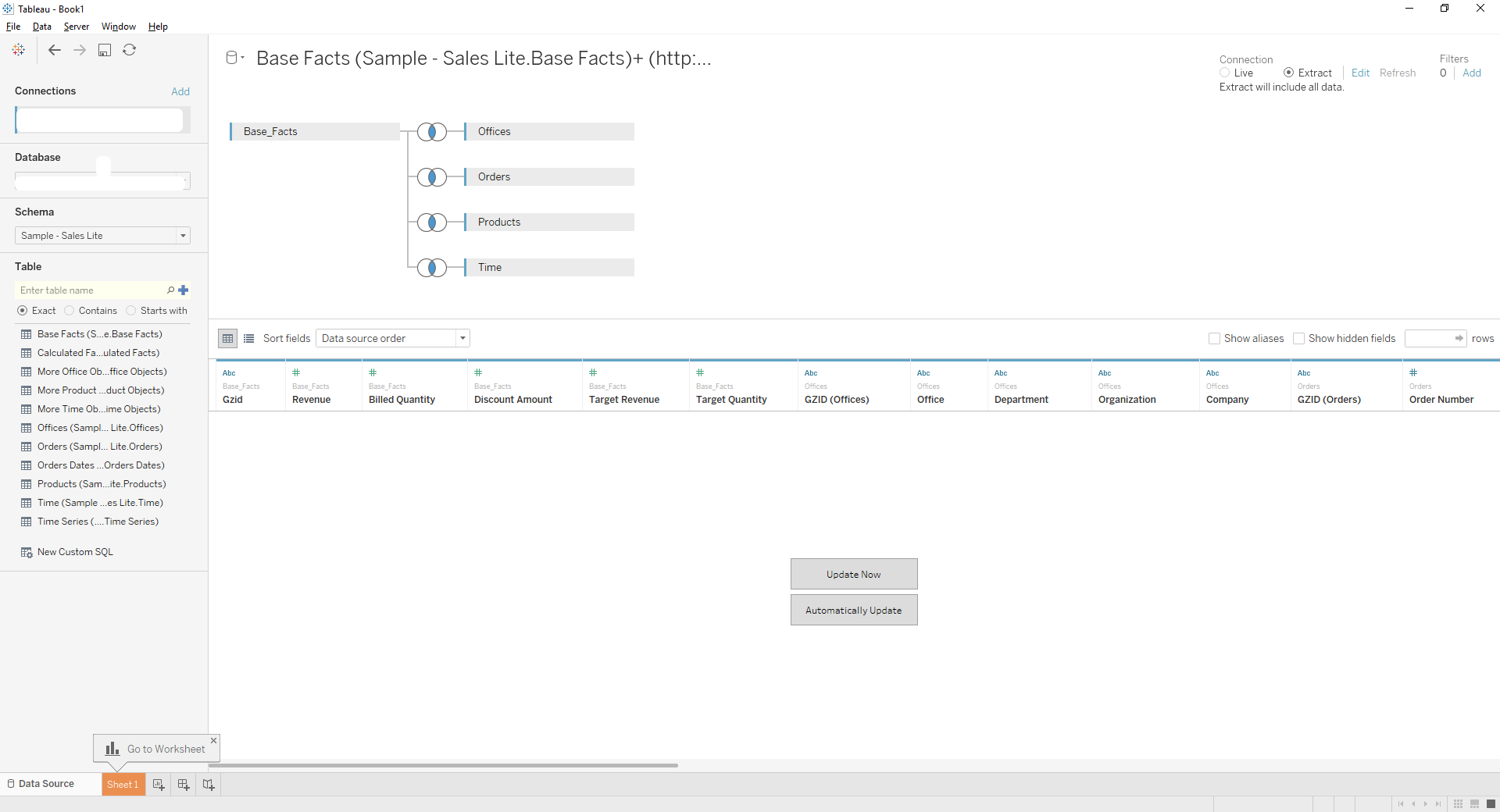
Task: Select Calculated Facts table in the list
Action: [x=98, y=353]
